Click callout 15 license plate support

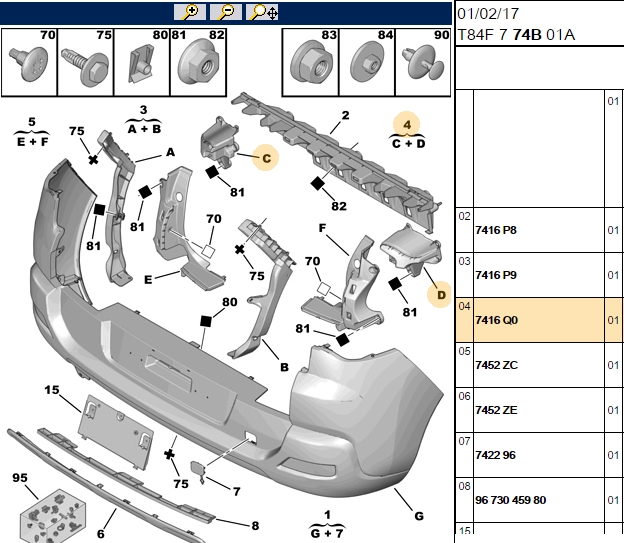[52, 390]
